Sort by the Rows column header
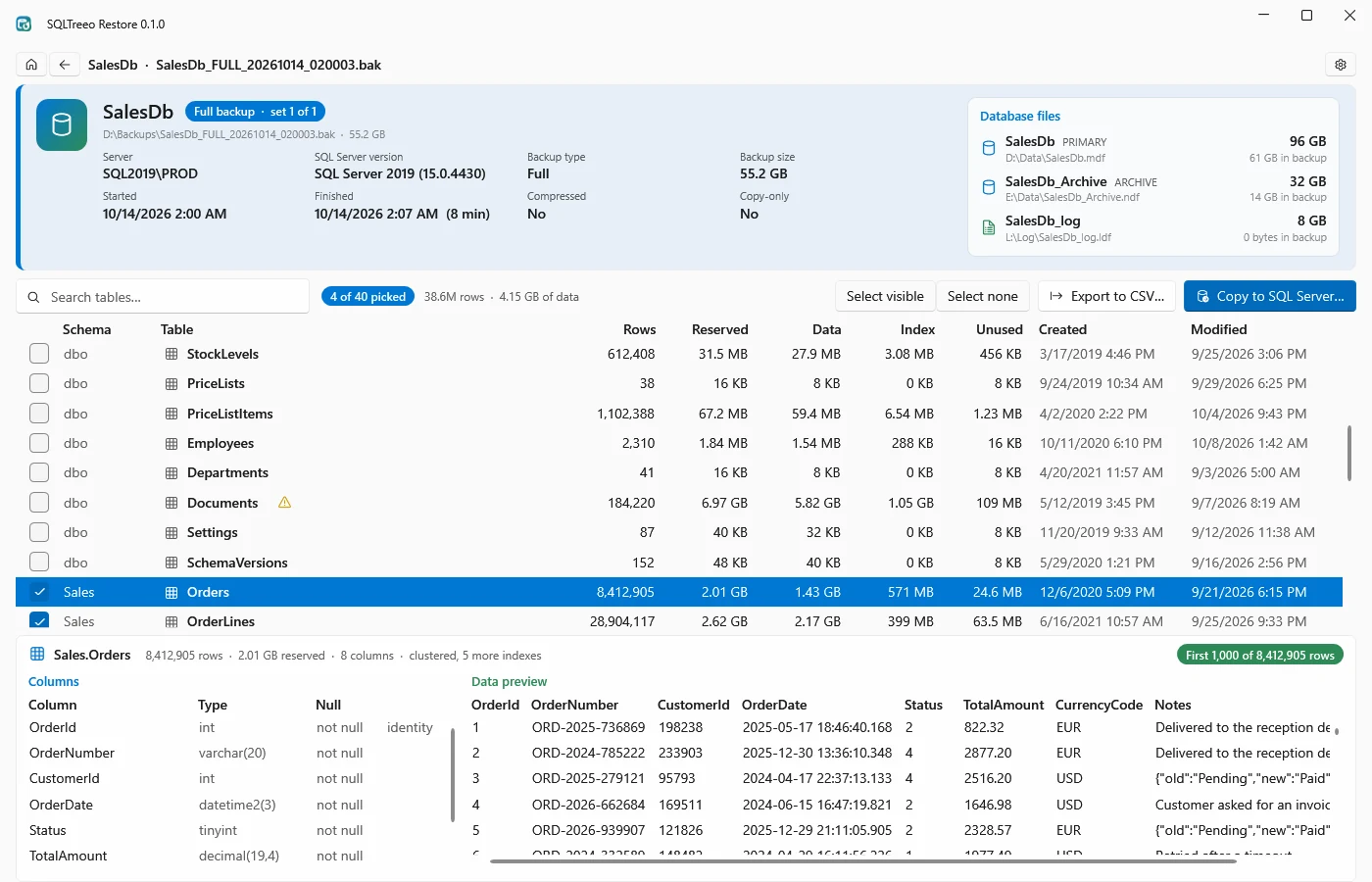Viewport: 1372px width, 882px height. tap(639, 329)
